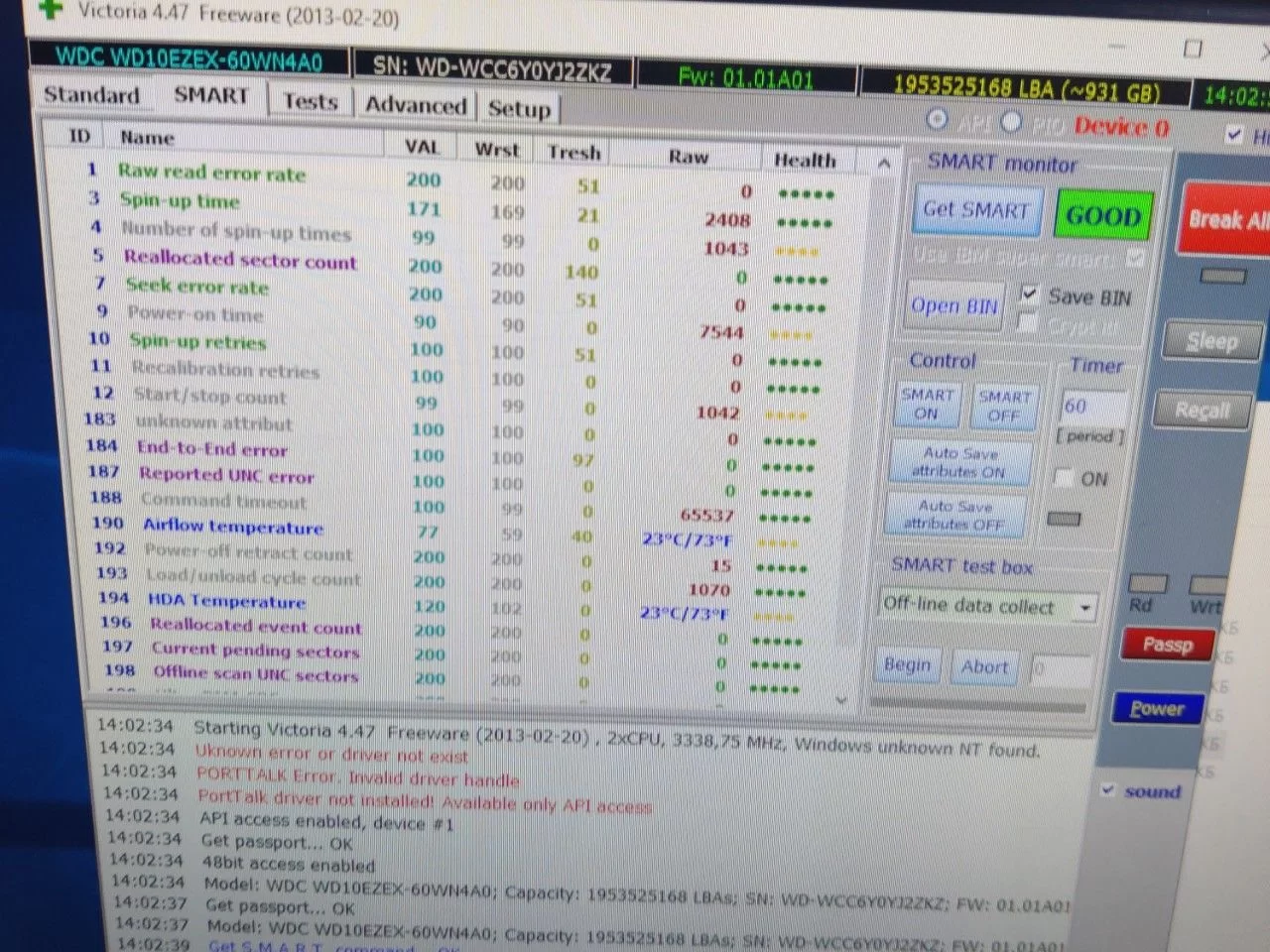Click the Sleep button
The image size is (1270, 952).
pyautogui.click(x=1212, y=342)
